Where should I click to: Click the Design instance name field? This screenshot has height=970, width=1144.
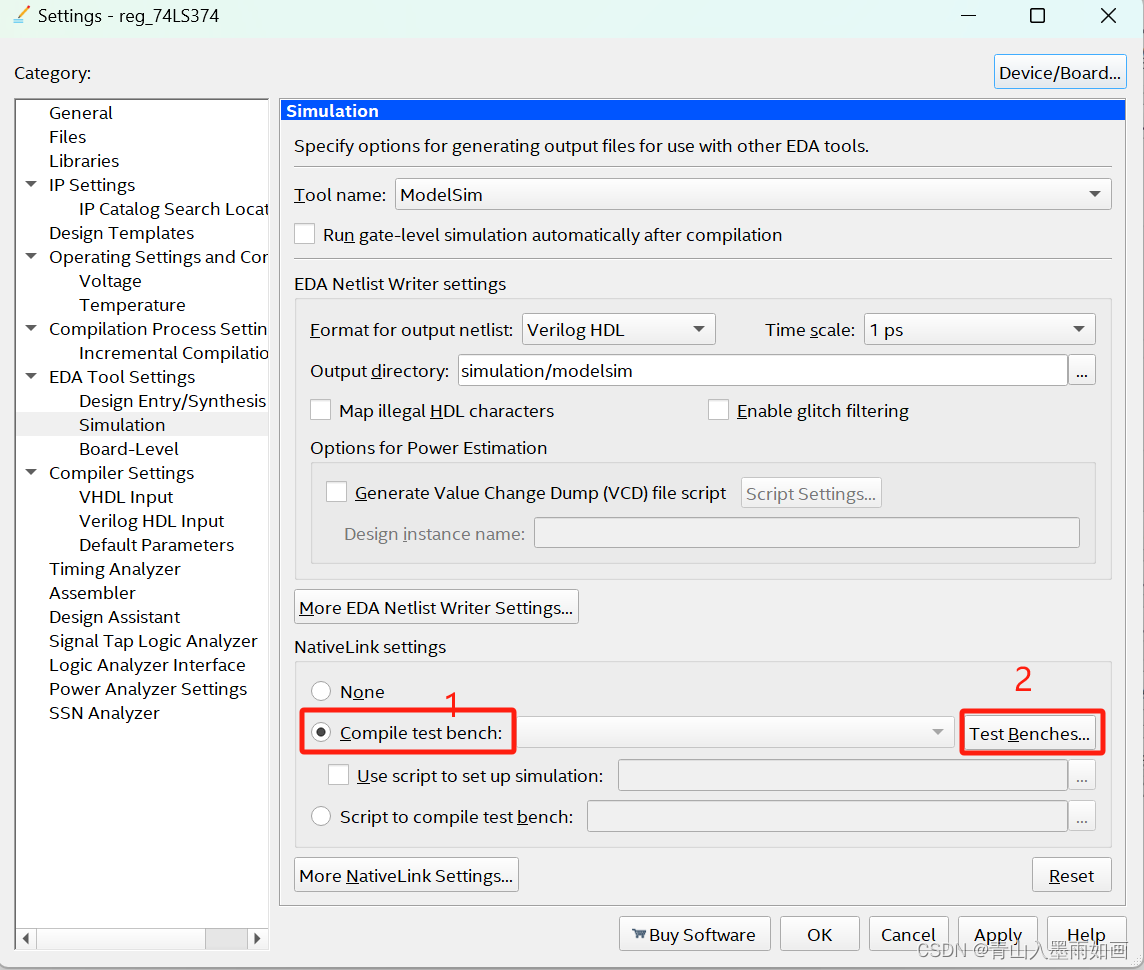tap(806, 532)
